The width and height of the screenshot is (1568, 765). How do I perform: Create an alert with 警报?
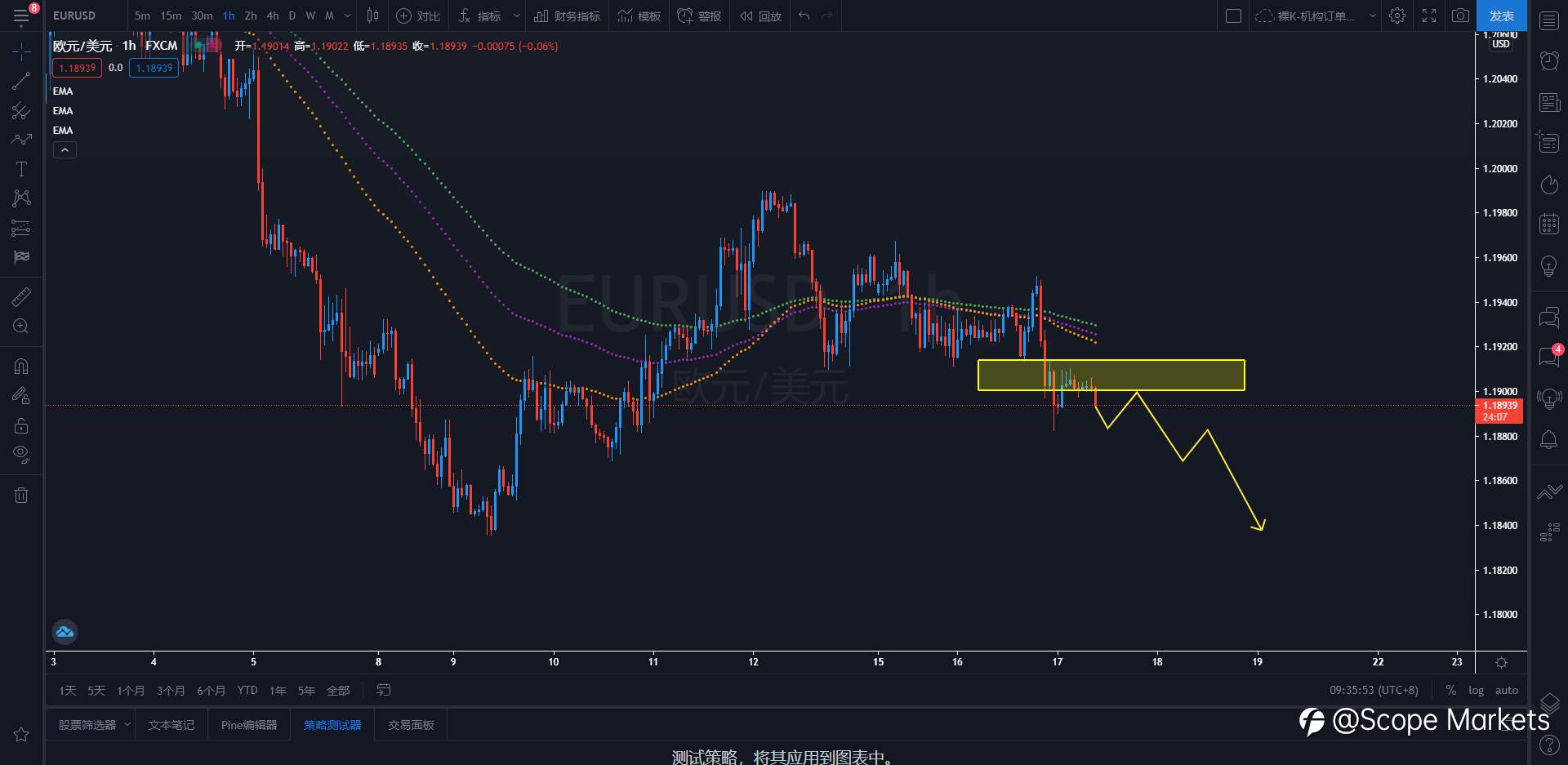[x=700, y=16]
